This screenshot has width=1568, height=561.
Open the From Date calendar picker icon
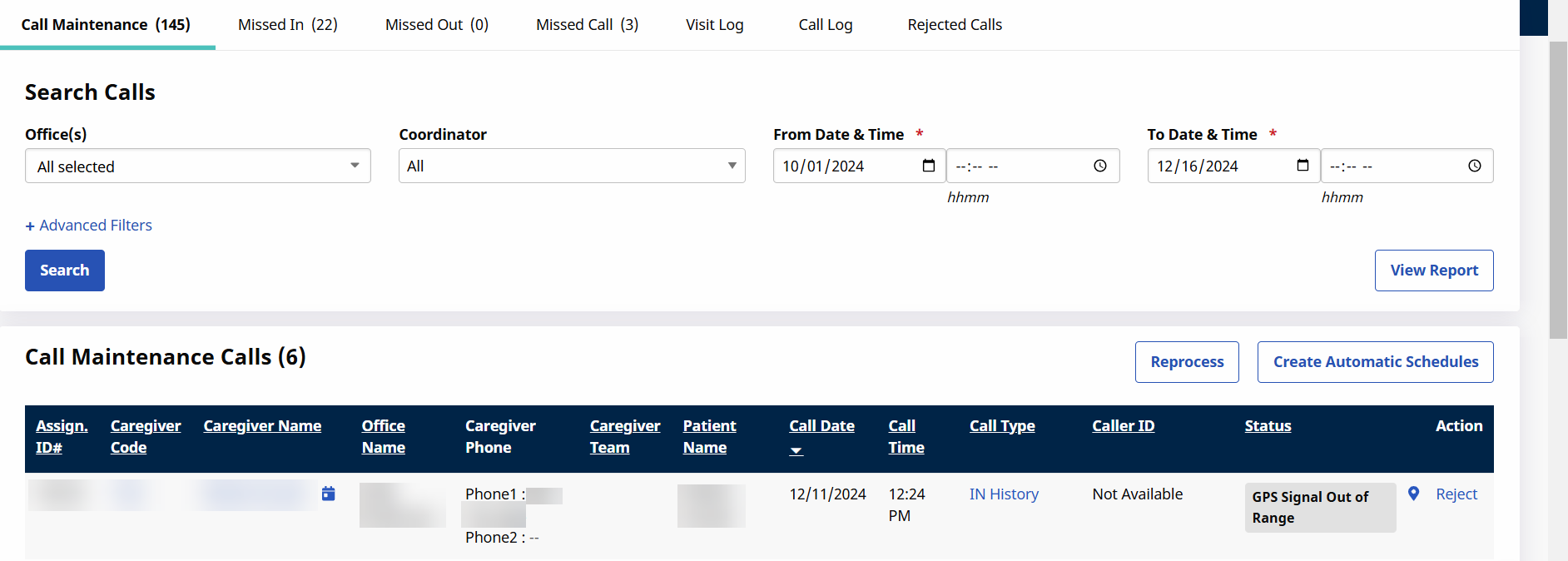929,166
